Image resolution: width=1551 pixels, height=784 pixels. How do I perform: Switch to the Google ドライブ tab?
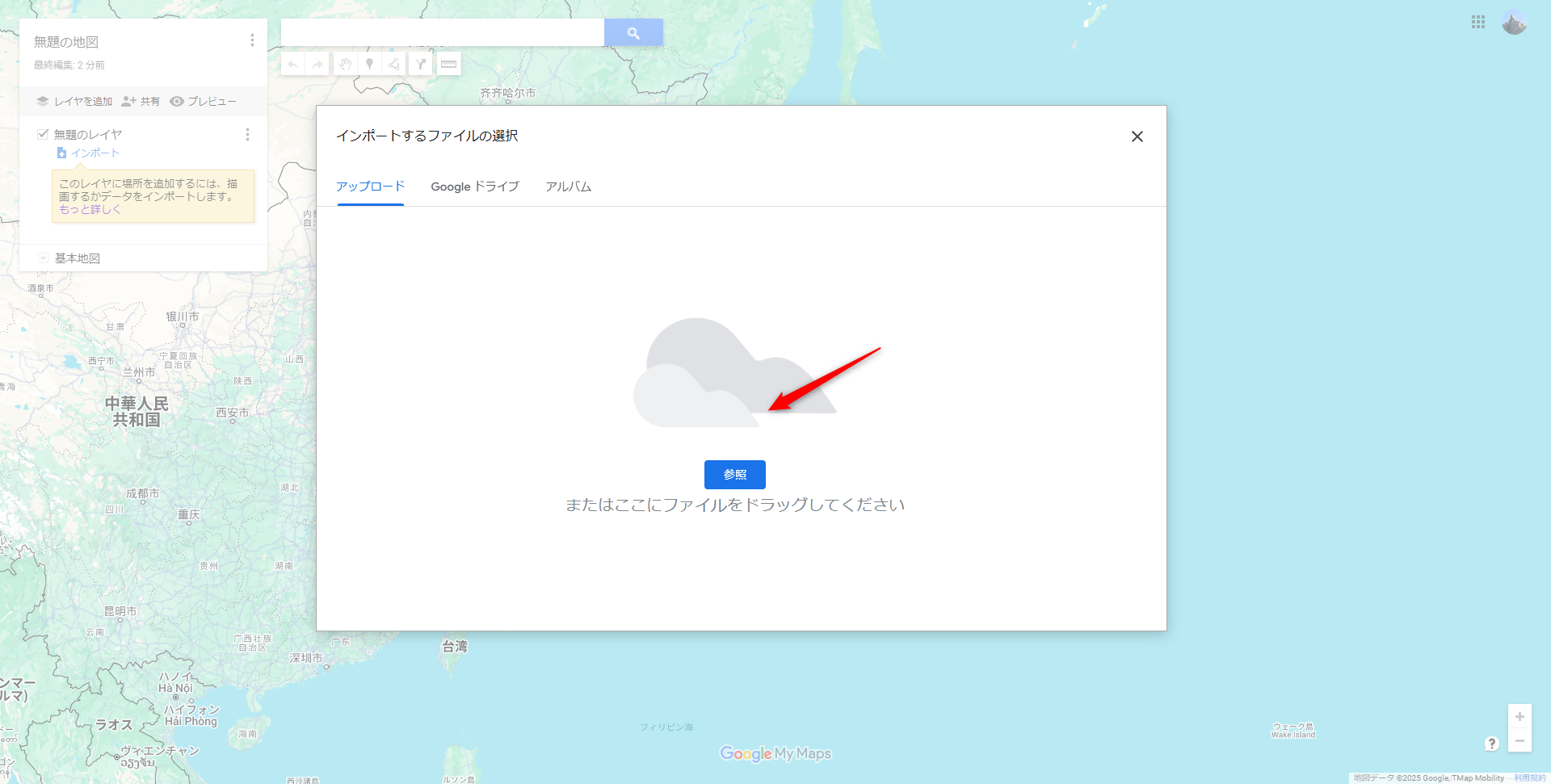(x=475, y=187)
